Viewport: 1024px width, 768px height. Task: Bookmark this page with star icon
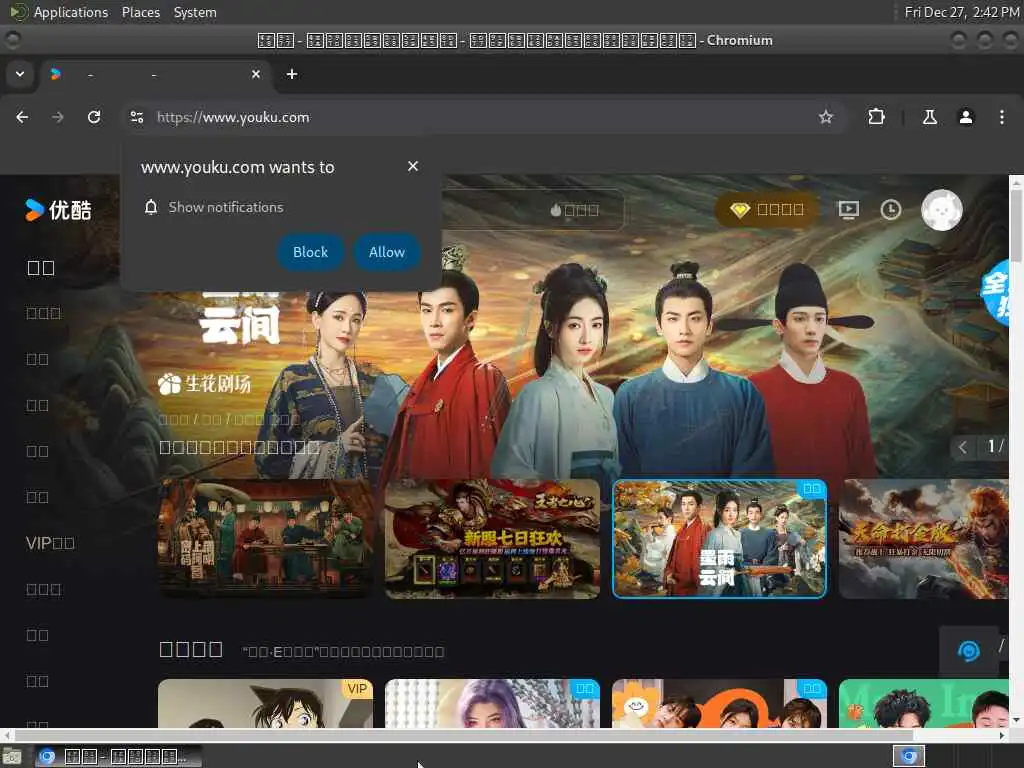[826, 117]
